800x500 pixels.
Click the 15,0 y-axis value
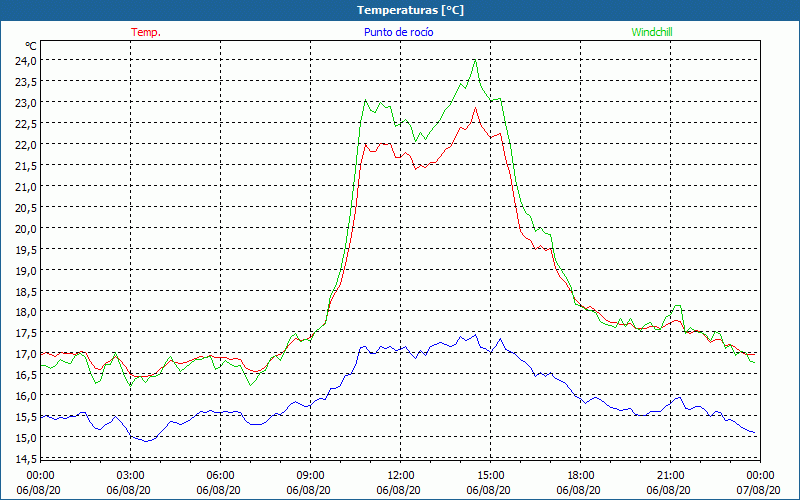coord(26,438)
